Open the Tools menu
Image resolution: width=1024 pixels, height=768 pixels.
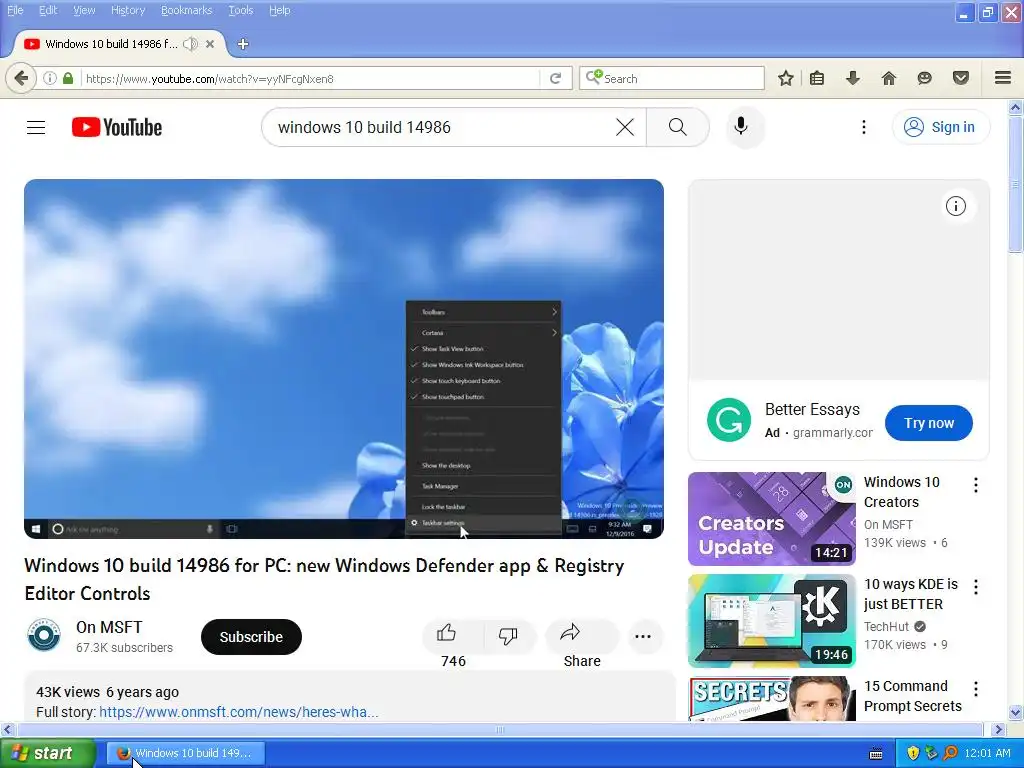click(240, 10)
